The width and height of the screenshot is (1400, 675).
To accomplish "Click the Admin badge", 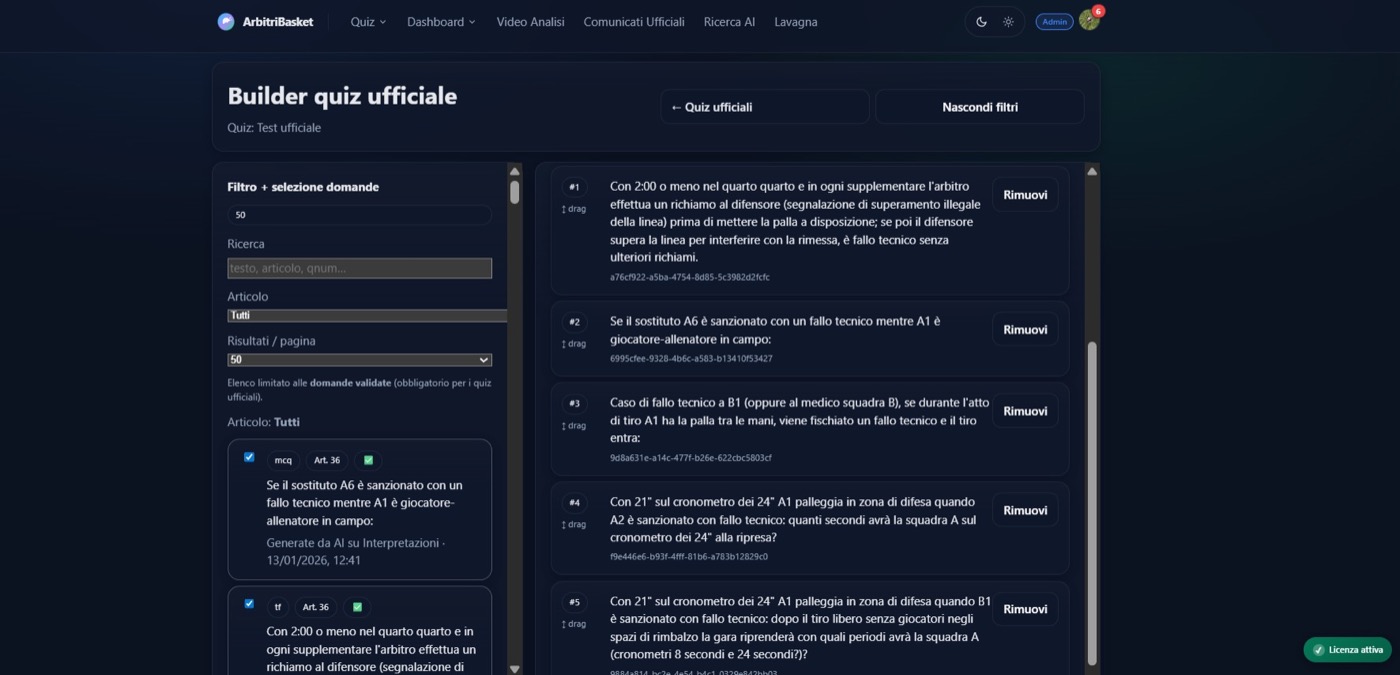I will tap(1054, 21).
